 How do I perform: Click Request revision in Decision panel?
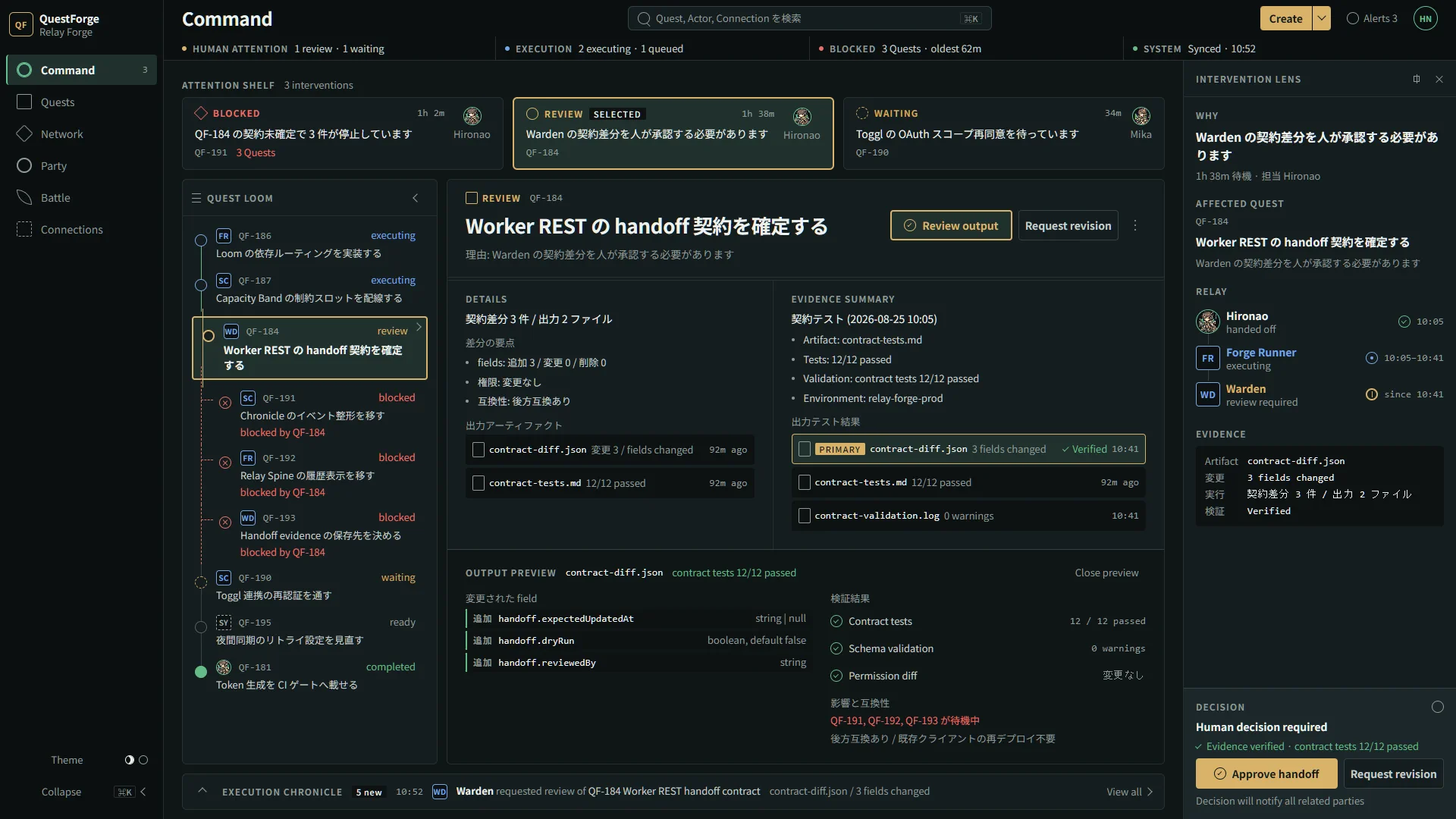tap(1393, 773)
